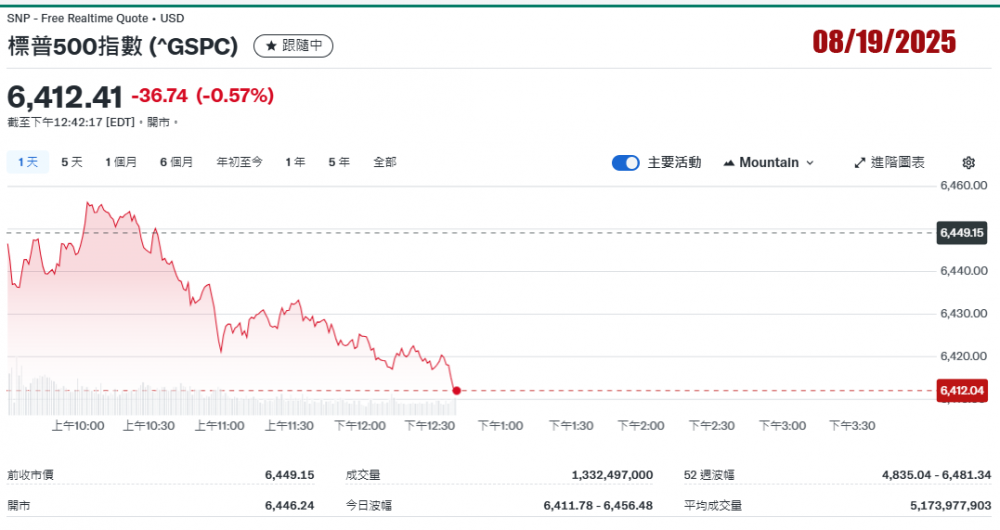Toggle the key events switch
Image resolution: width=1000 pixels, height=530 pixels.
[x=625, y=163]
